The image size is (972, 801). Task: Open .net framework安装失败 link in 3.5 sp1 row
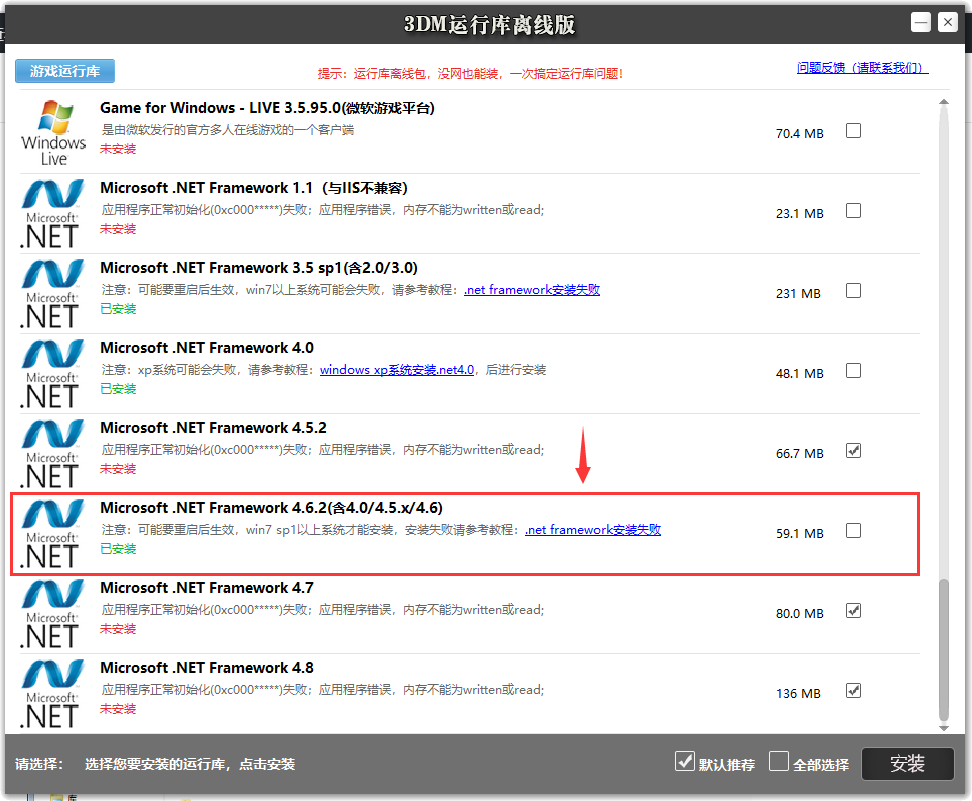point(532,290)
